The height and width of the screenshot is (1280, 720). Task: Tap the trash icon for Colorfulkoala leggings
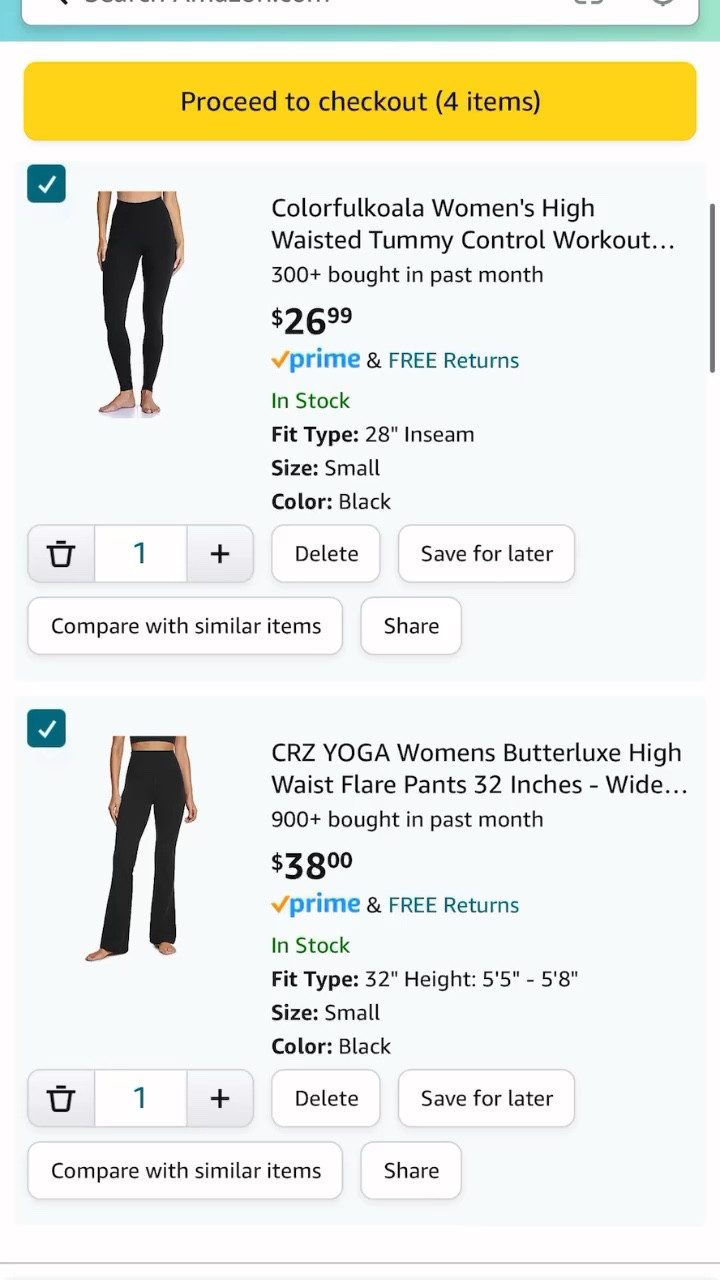coord(61,553)
